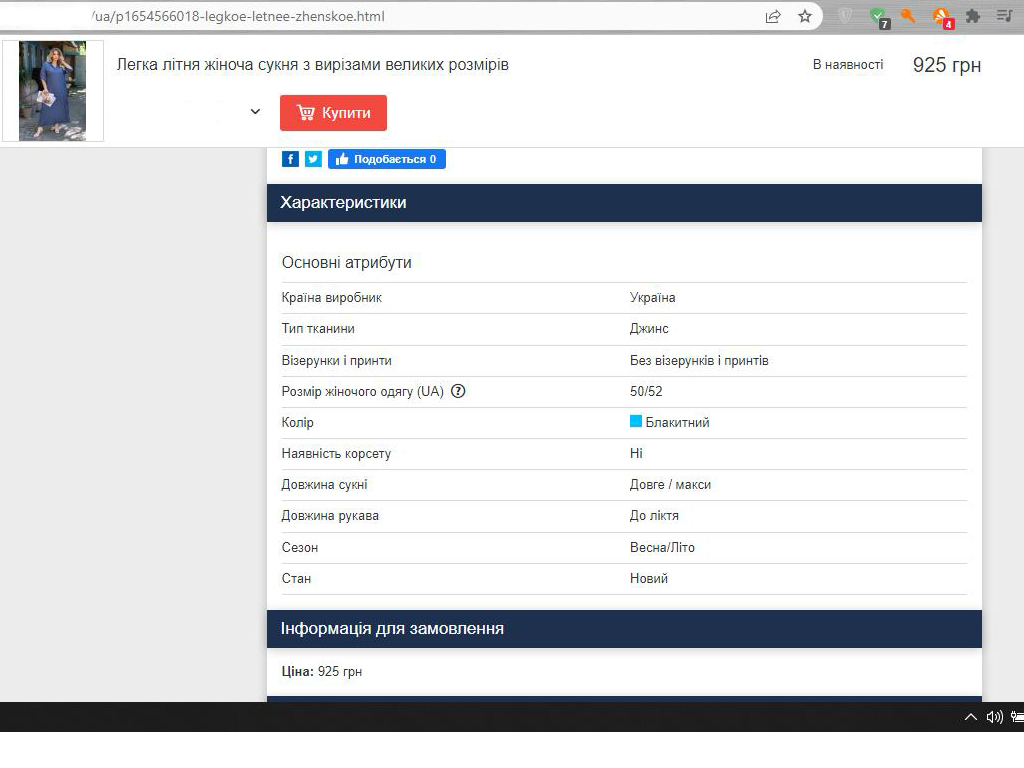Click the Новий condition value
This screenshot has height=768, width=1024.
[x=648, y=579]
